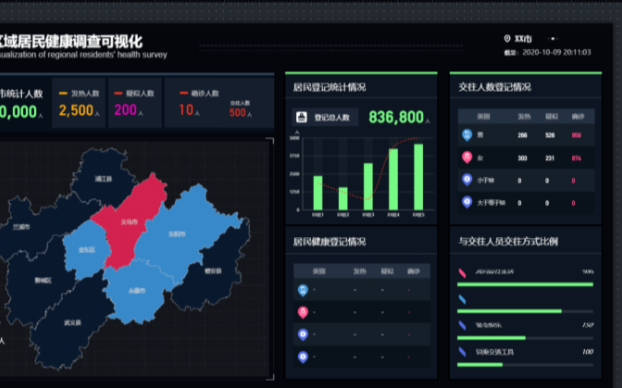Viewport: 622px width, 388px height.
Task: Click the slash icon beside the 150 value
Action: tap(462, 325)
